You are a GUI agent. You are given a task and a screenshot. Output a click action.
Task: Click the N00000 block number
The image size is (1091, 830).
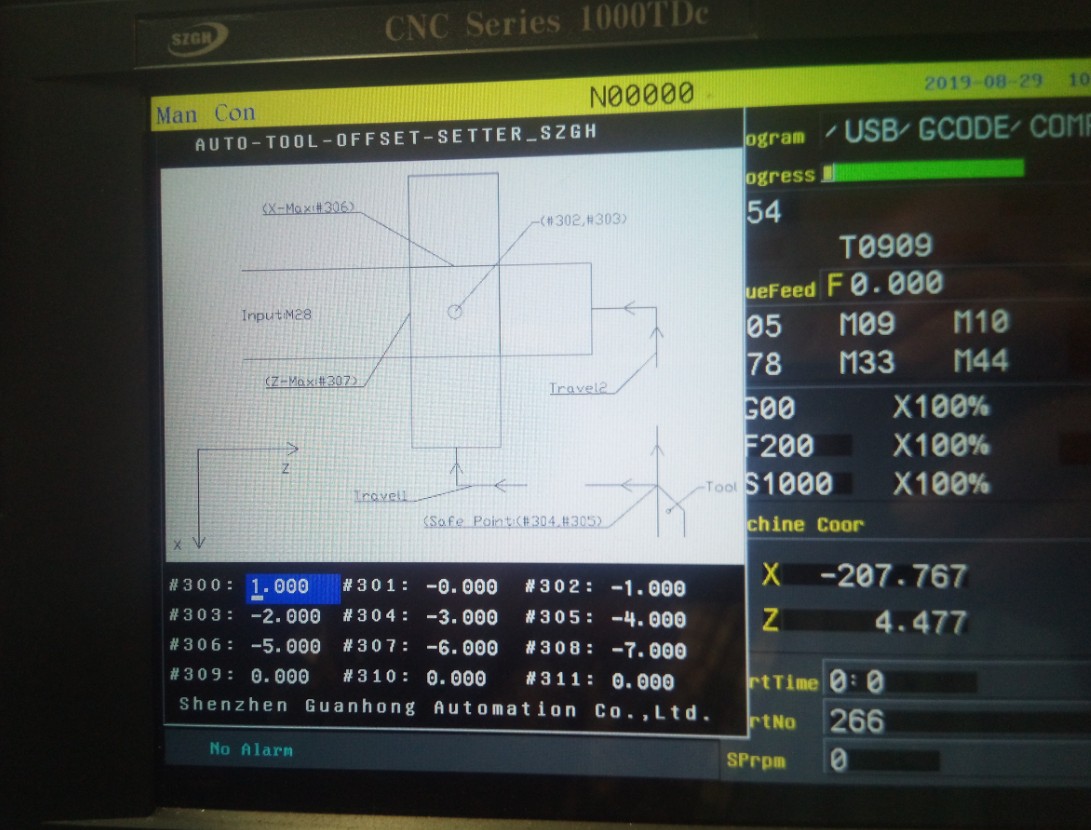[x=642, y=95]
